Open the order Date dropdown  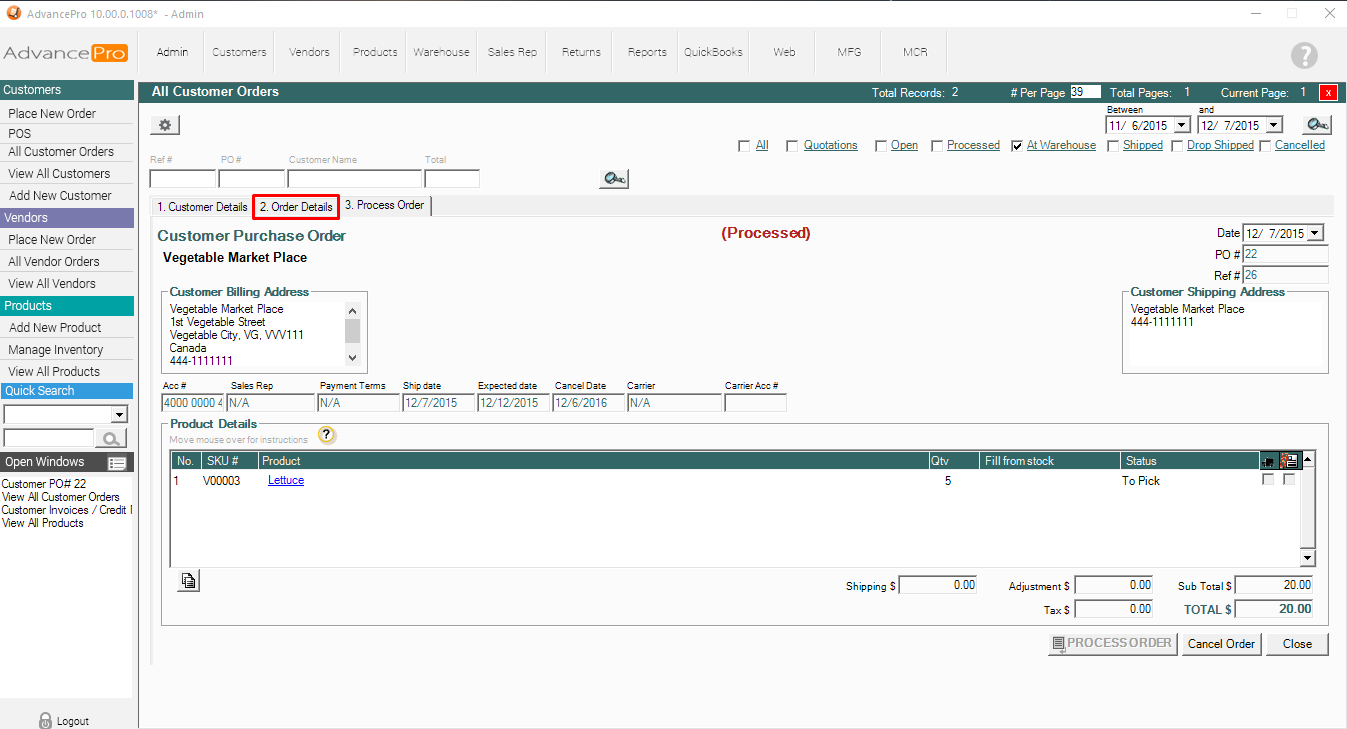tap(1315, 233)
